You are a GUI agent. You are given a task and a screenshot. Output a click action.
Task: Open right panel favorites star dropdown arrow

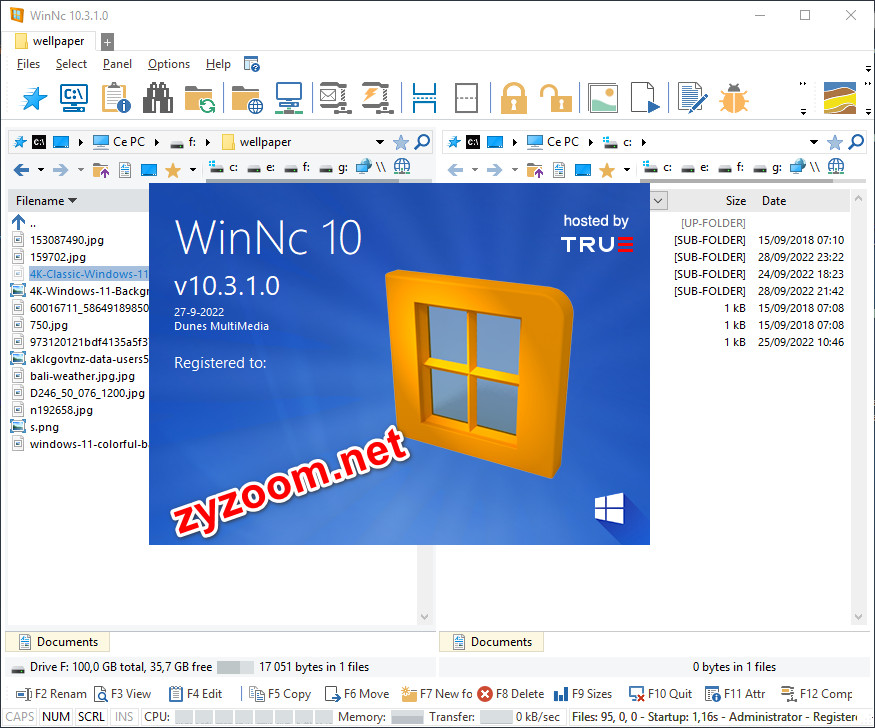(627, 170)
